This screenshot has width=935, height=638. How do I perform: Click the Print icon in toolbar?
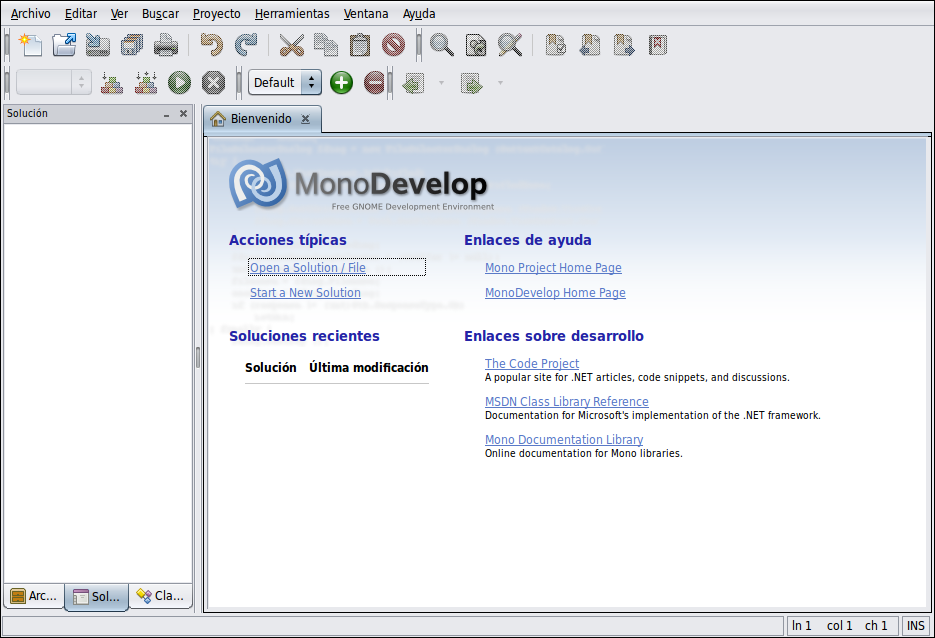[165, 45]
